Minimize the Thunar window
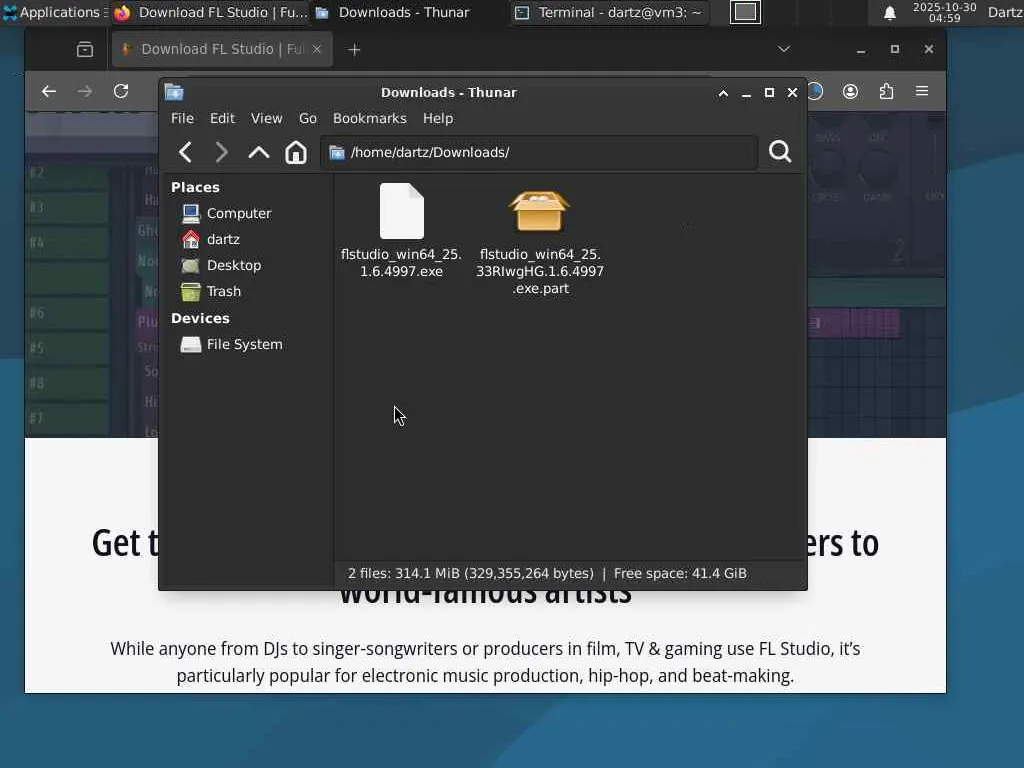This screenshot has height=768, width=1024. pos(746,93)
